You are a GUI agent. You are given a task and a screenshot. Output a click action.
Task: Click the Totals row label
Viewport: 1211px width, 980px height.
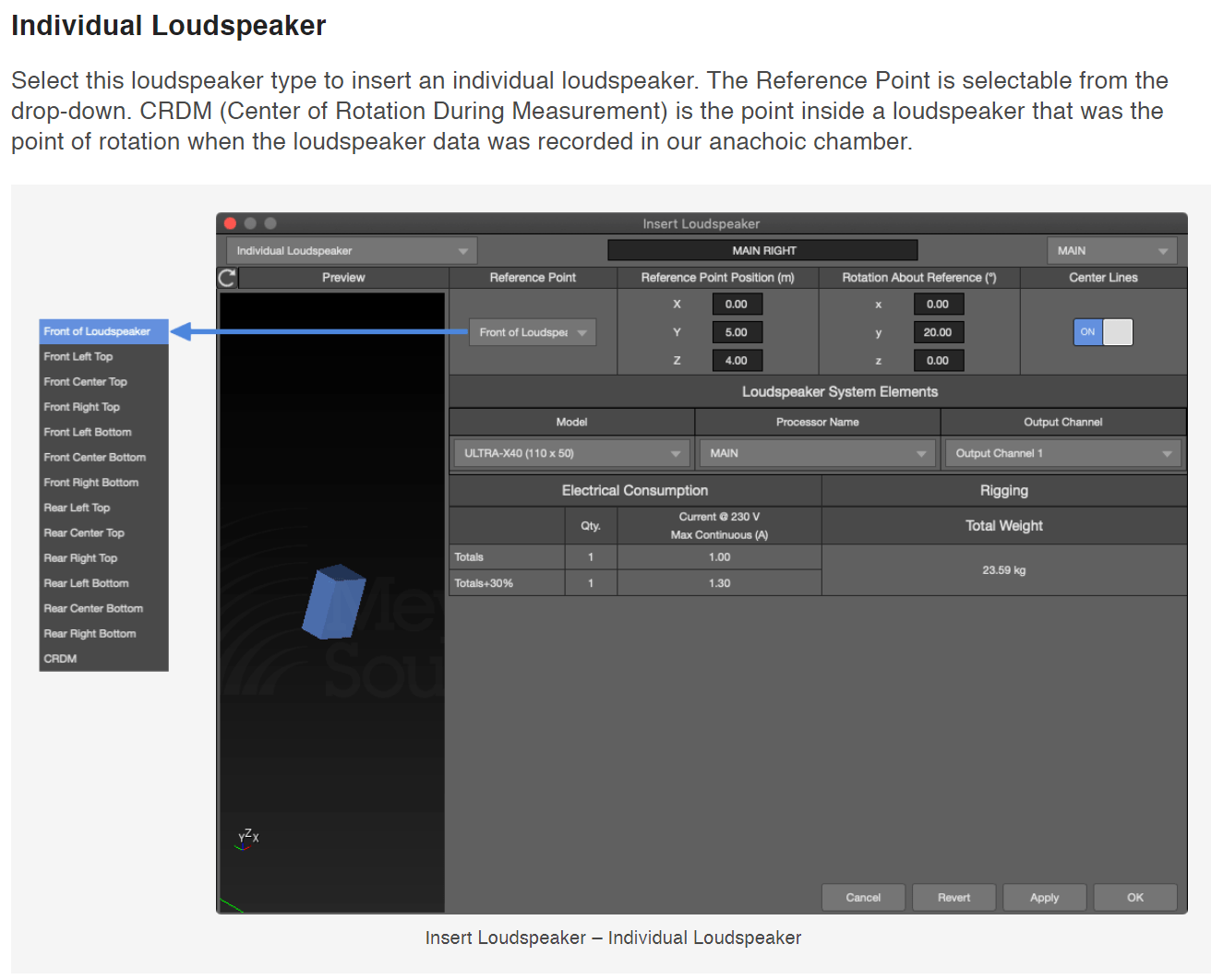469,557
